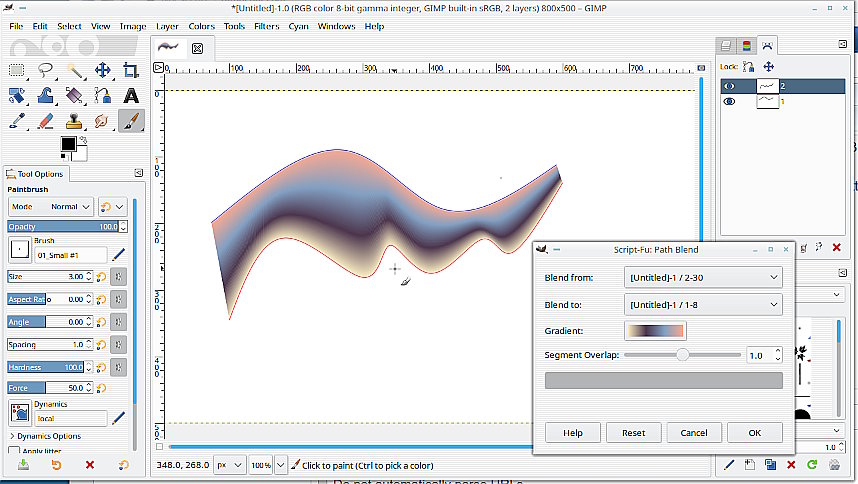Reset Hardness to default

[101, 367]
